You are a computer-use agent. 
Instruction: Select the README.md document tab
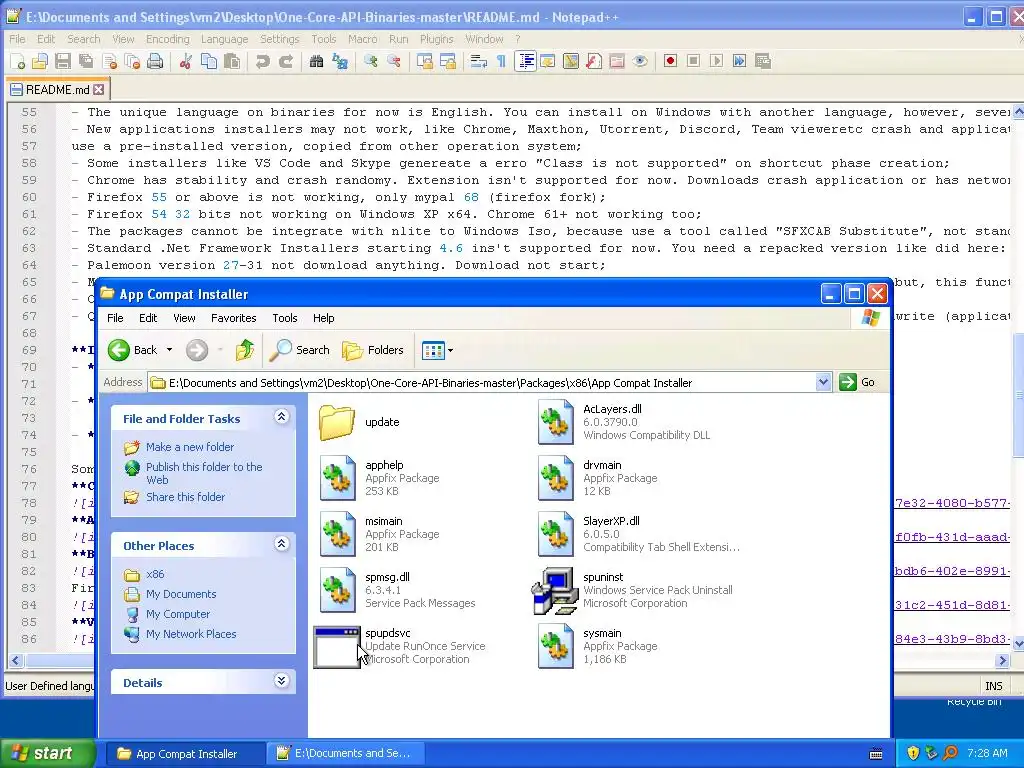pos(57,89)
